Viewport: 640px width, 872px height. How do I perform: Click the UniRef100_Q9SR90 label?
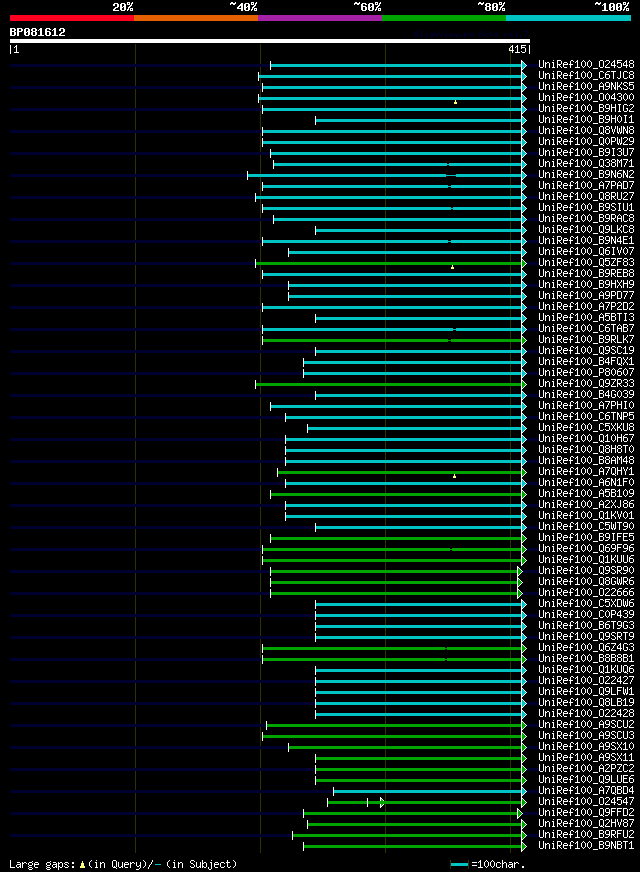pos(586,571)
